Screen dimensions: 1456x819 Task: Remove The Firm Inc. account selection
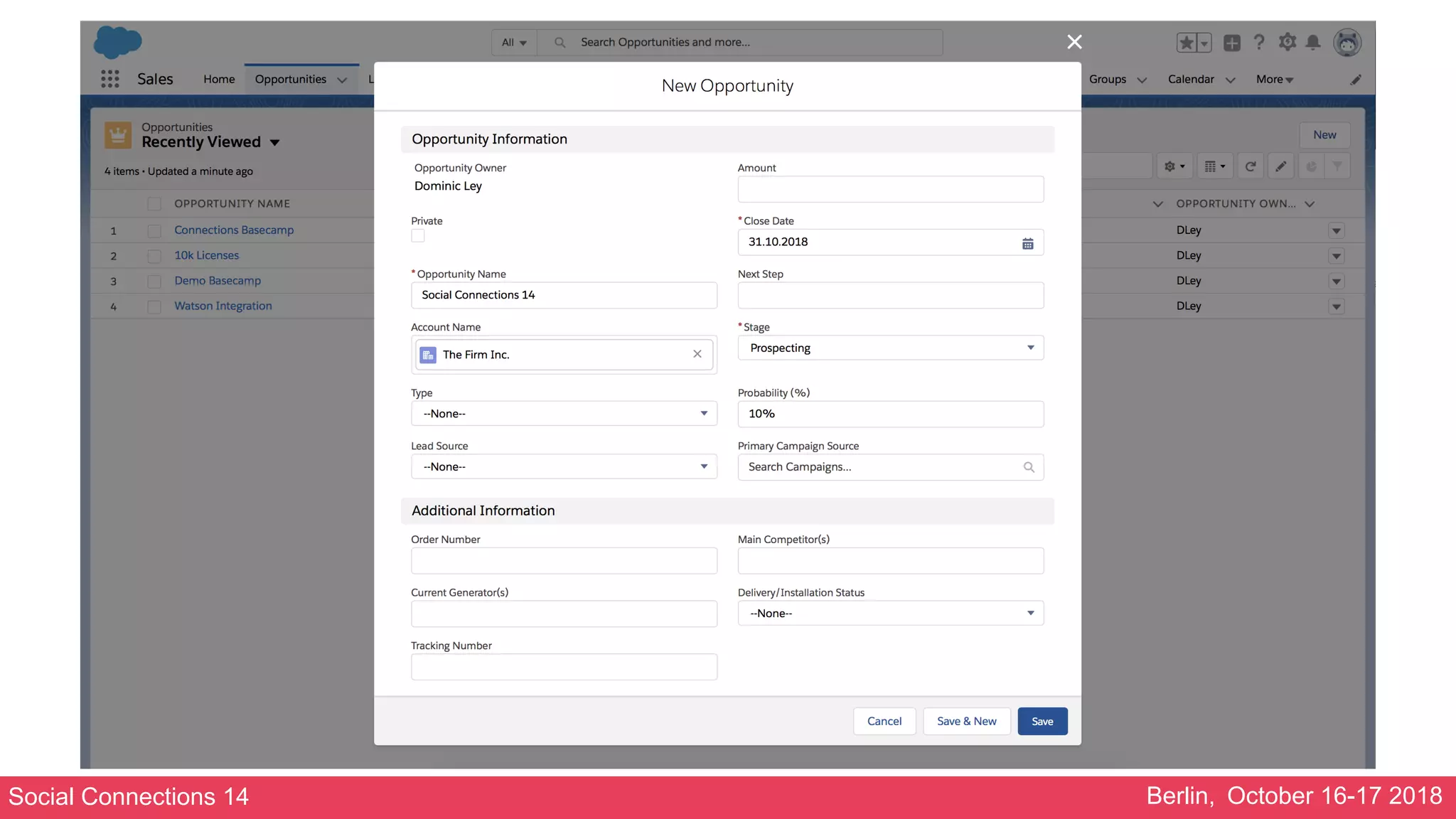(x=697, y=354)
